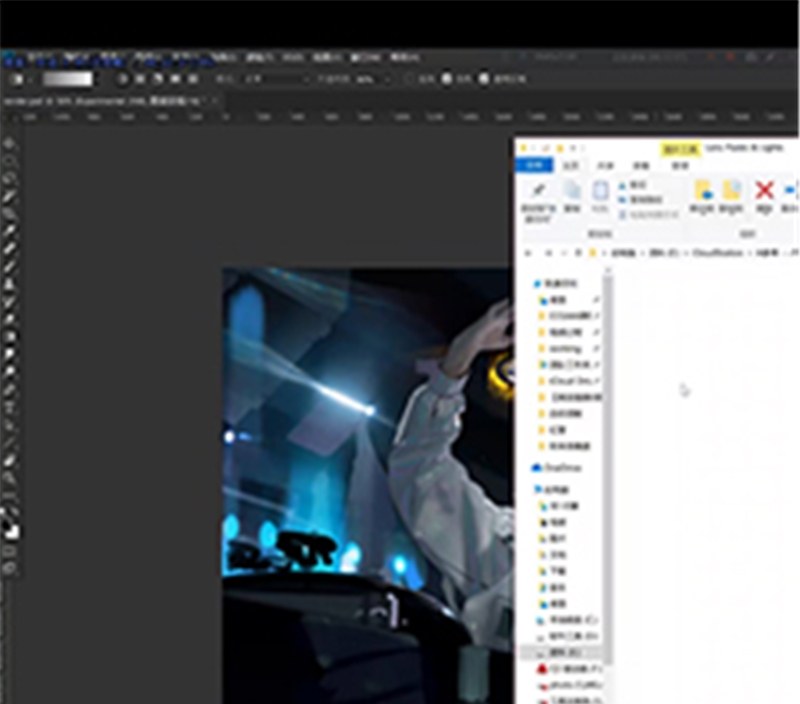
Task: Choose the Reflected Gradient style icon
Action: pyautogui.click(x=176, y=79)
